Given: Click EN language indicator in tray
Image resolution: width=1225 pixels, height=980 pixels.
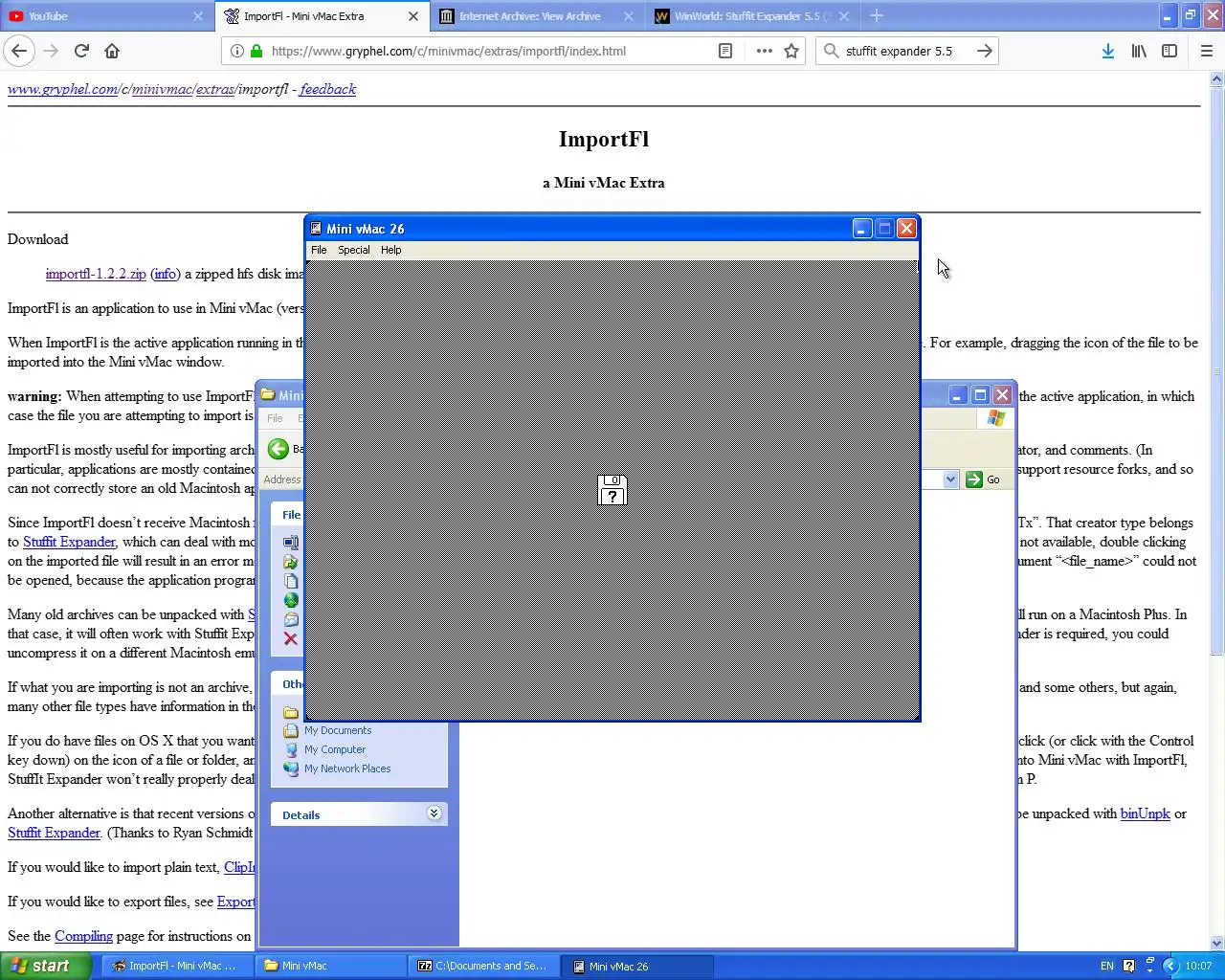Looking at the screenshot, I should coord(1106,966).
